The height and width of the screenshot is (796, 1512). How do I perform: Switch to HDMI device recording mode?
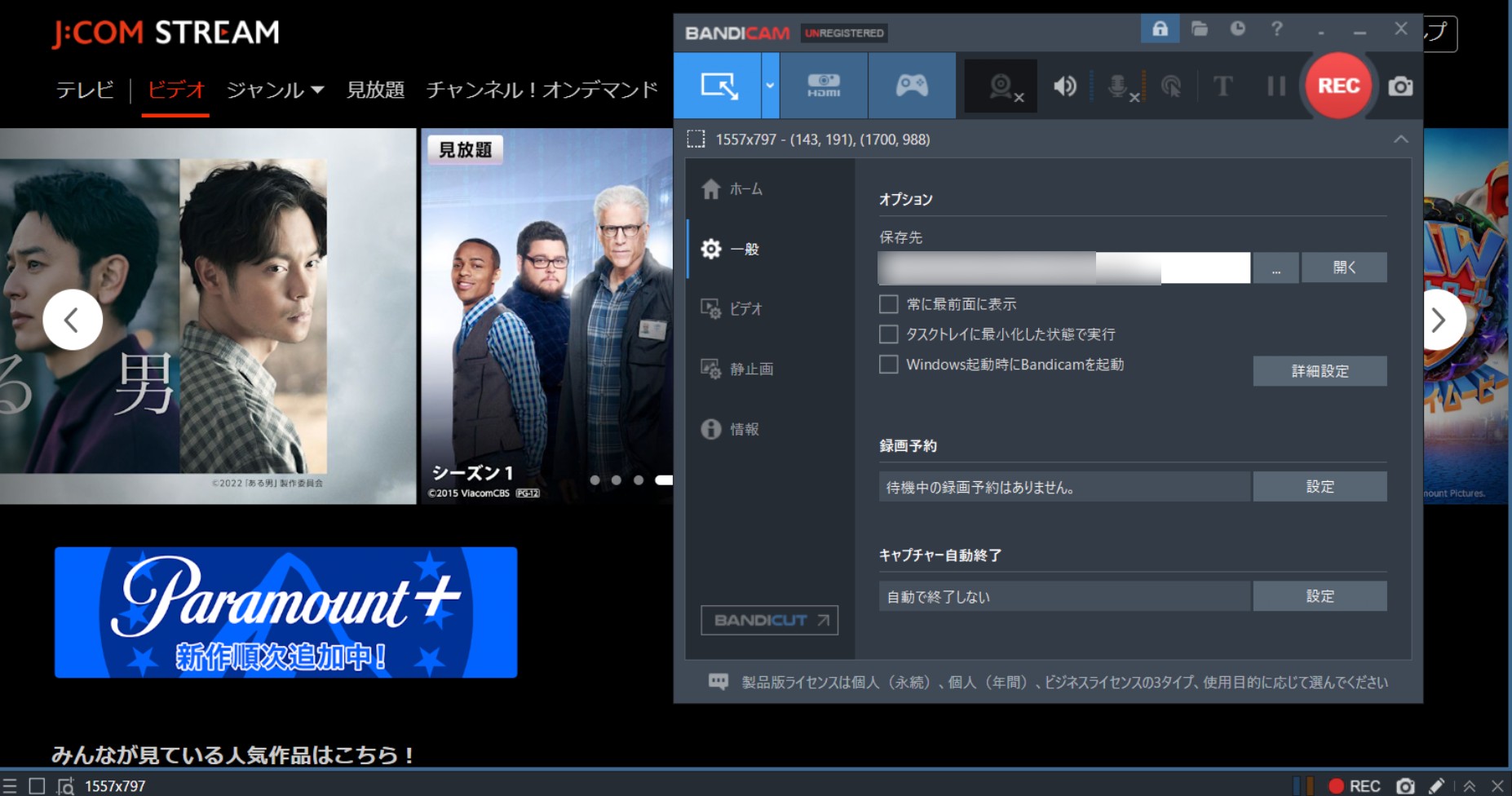(x=824, y=86)
